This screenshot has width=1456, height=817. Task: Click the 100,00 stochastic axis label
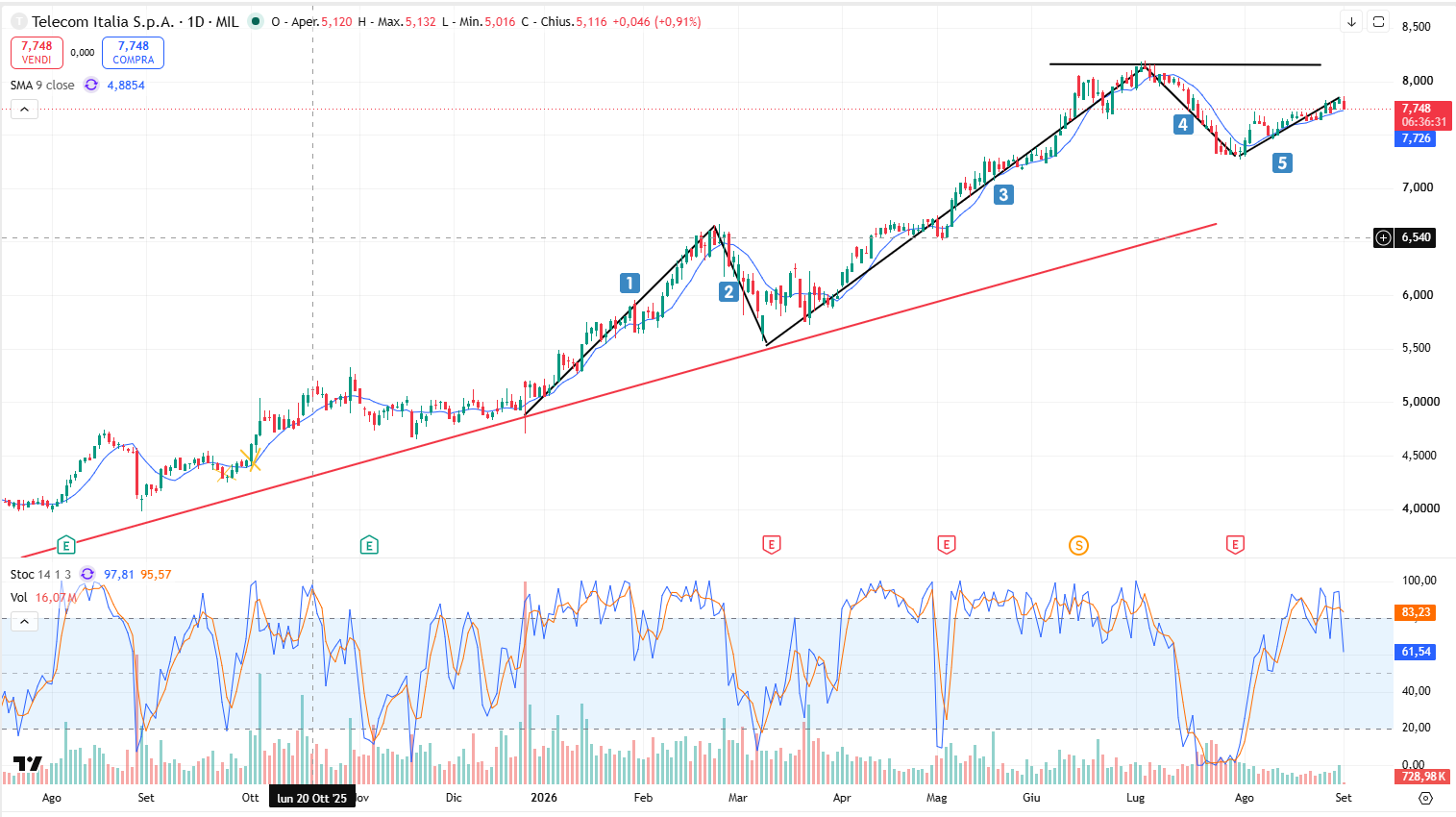coord(1419,581)
